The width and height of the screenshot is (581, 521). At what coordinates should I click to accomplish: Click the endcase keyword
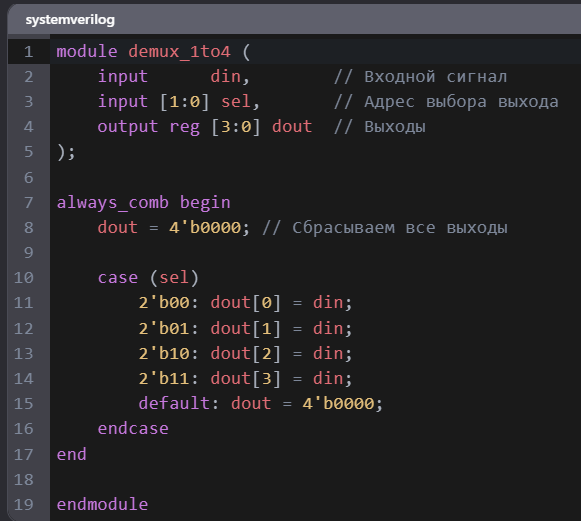click(x=133, y=429)
